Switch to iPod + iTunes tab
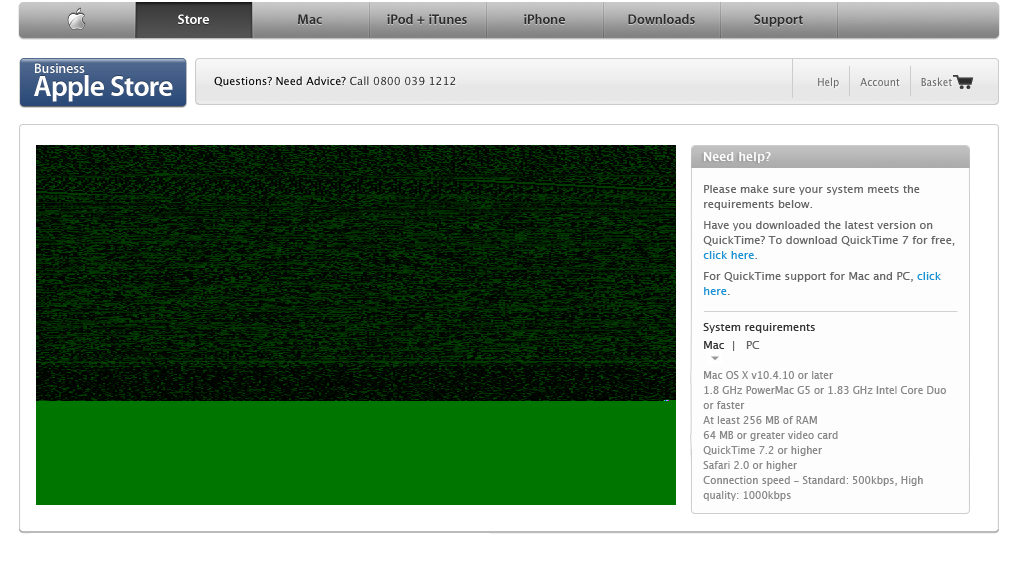This screenshot has width=1016, height=568. pos(427,20)
